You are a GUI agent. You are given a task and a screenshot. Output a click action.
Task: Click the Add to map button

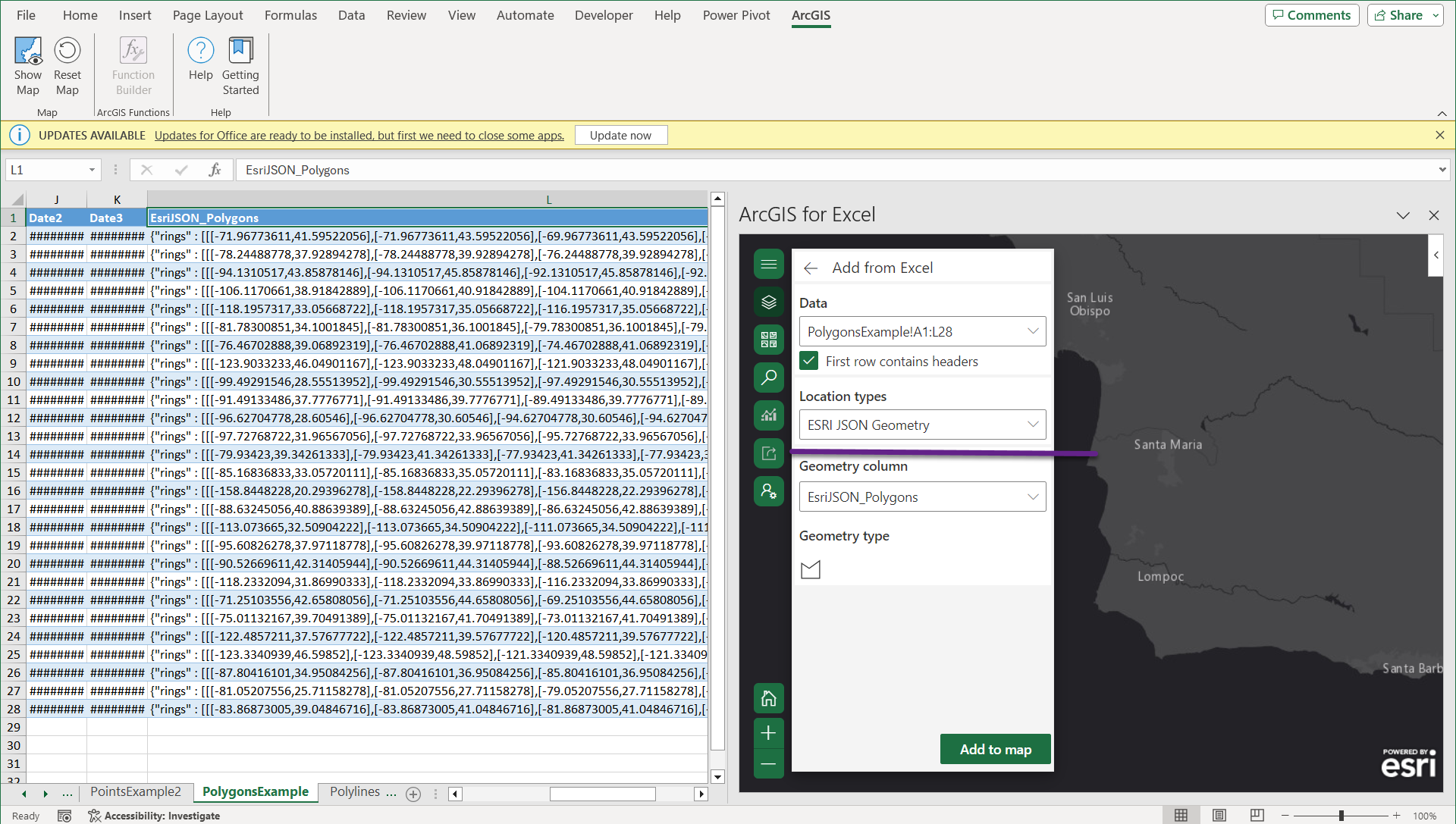(996, 750)
